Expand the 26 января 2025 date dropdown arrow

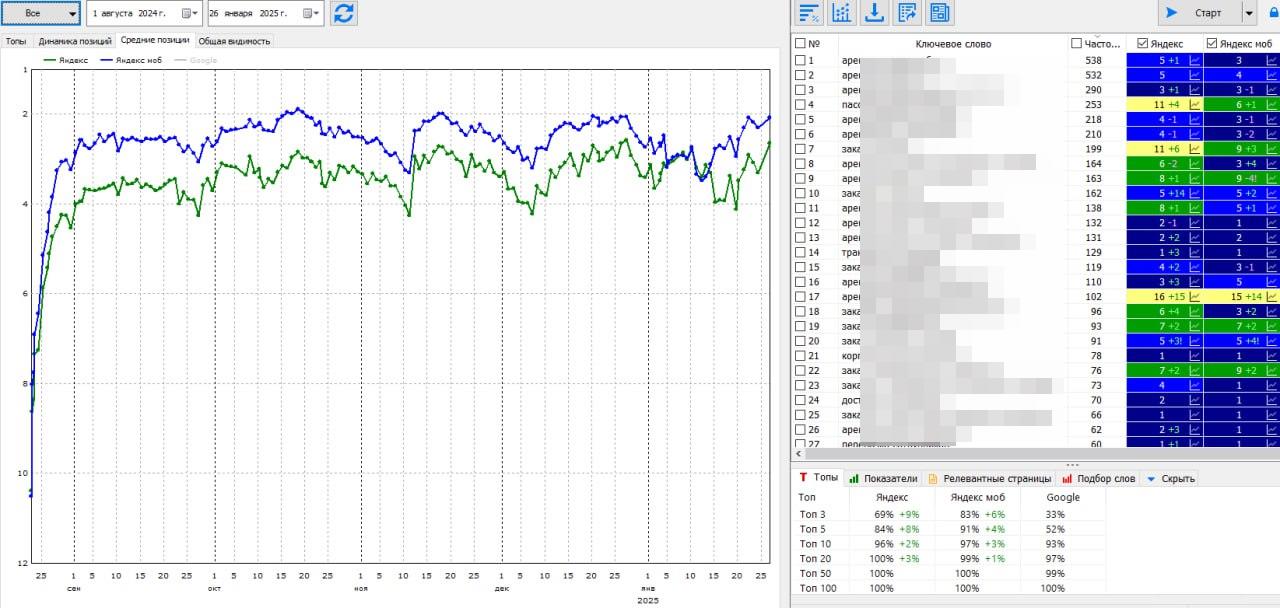[318, 13]
